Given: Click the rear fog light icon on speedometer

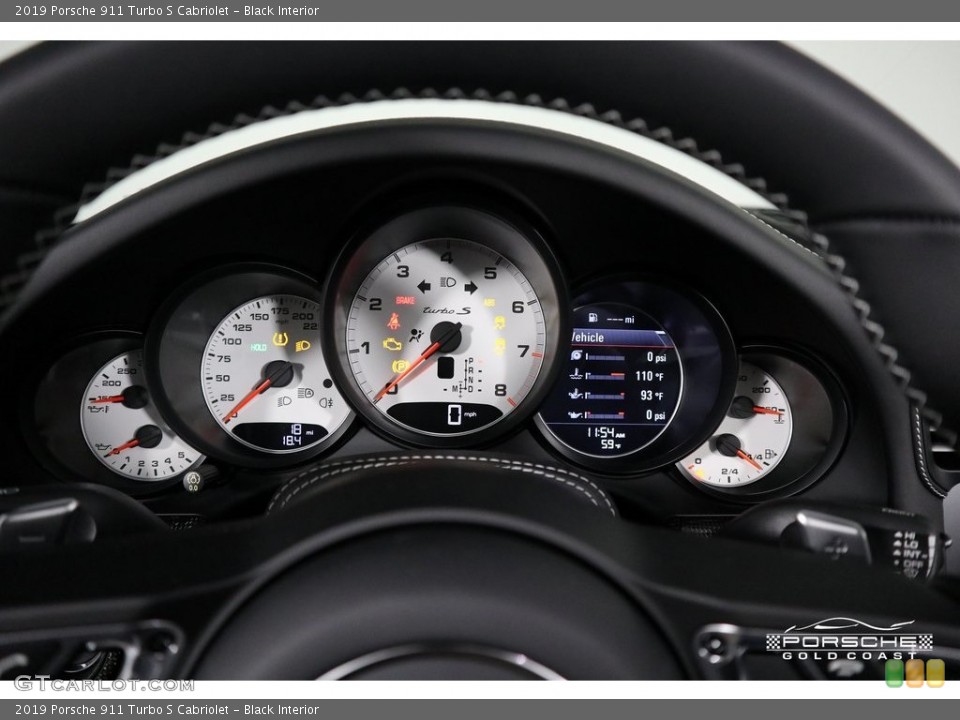Looking at the screenshot, I should pos(326,402).
